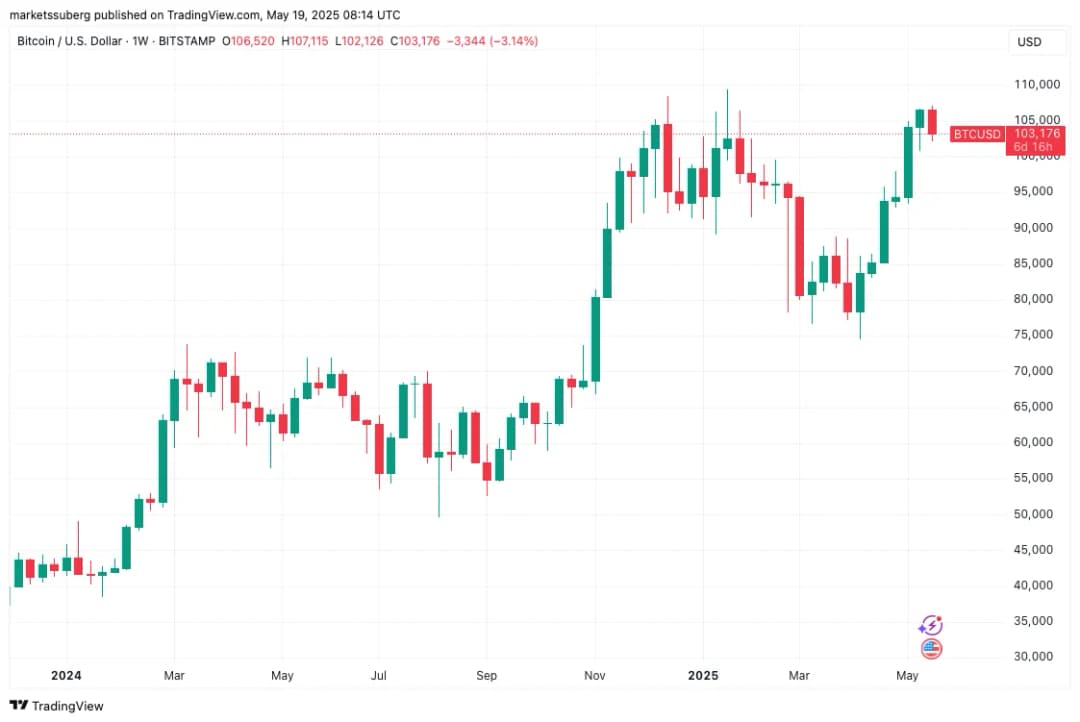
Task: Click the Jul label on the time axis
Action: 378,676
